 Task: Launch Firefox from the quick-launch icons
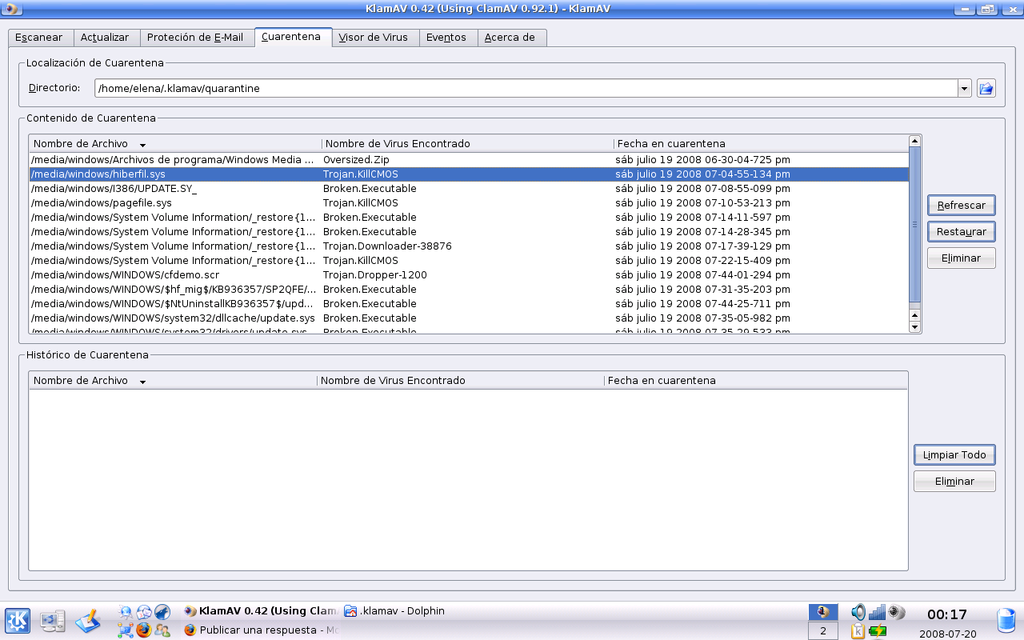click(144, 630)
